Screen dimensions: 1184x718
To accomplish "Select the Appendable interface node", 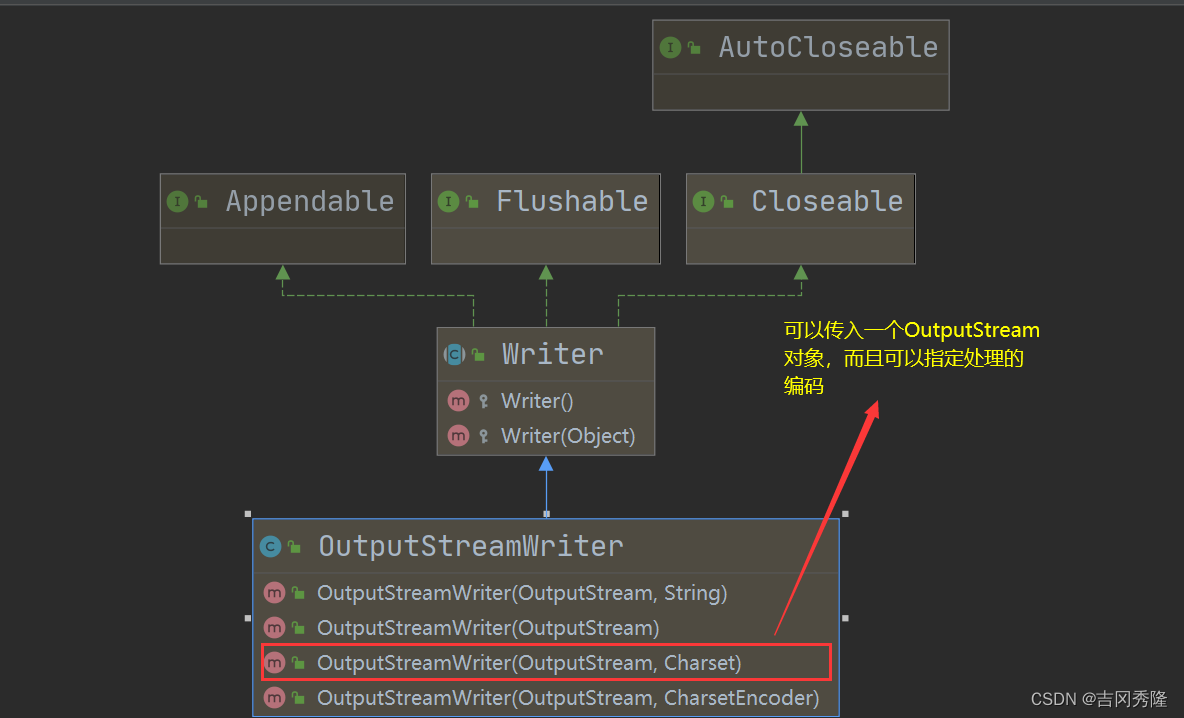I will point(309,202).
